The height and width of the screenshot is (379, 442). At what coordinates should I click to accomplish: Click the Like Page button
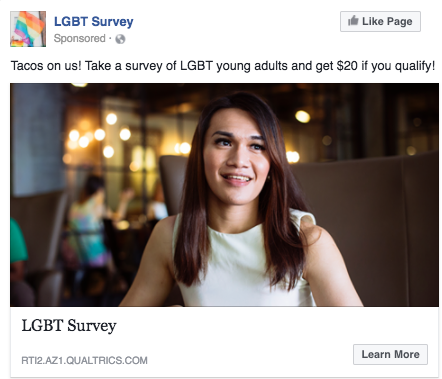click(380, 21)
